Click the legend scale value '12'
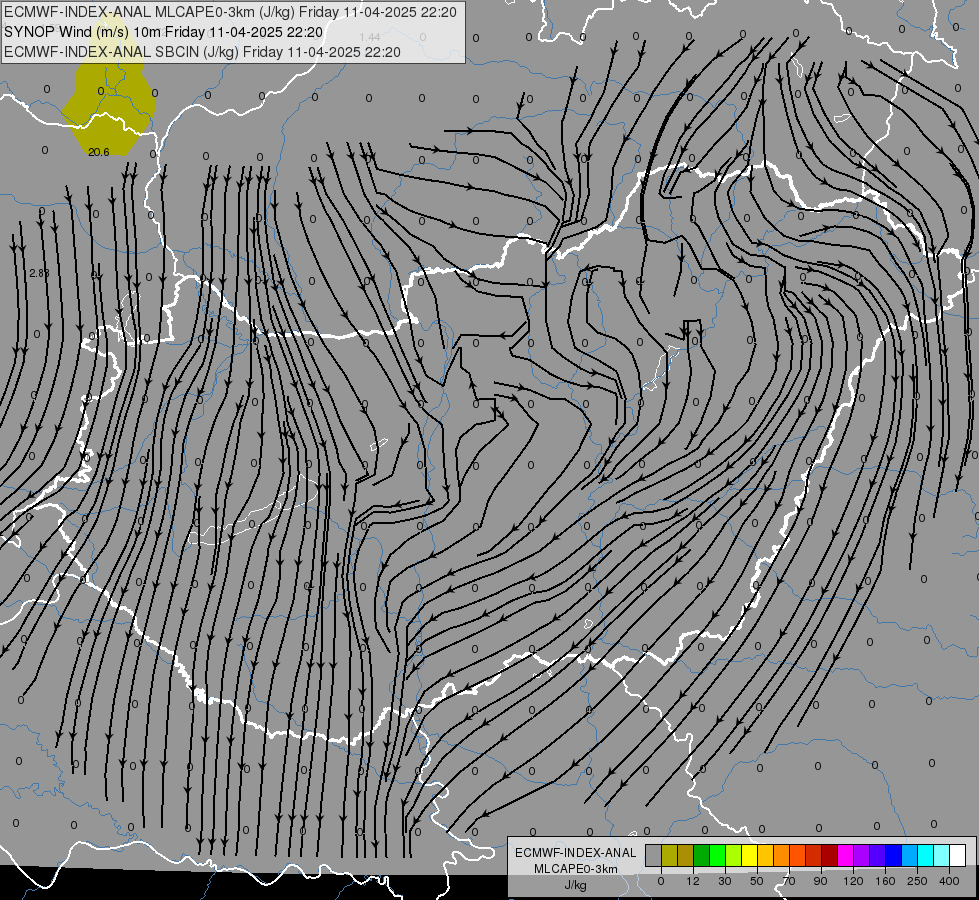 (x=693, y=881)
